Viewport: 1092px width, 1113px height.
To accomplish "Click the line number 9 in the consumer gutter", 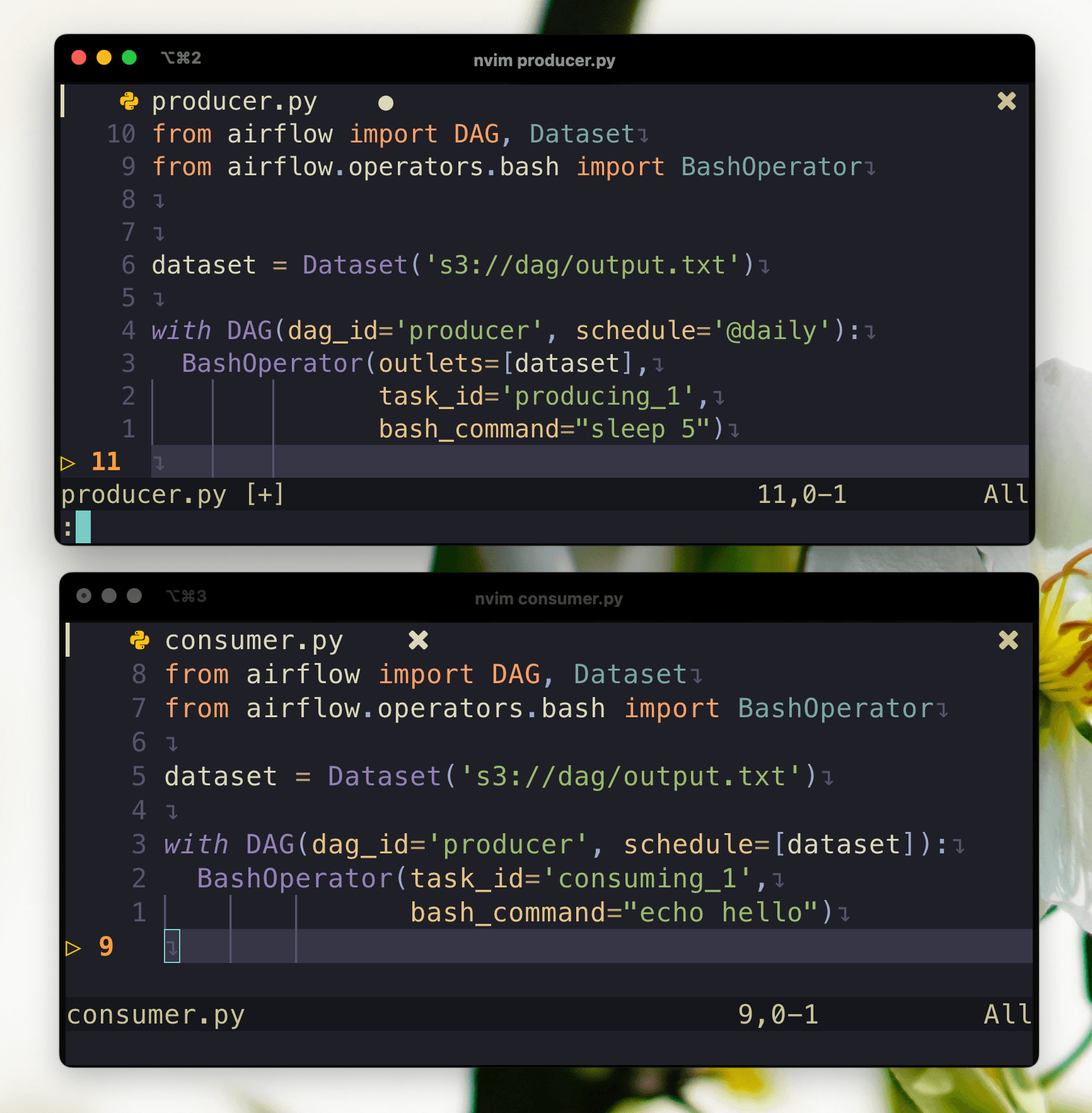I will (x=106, y=947).
